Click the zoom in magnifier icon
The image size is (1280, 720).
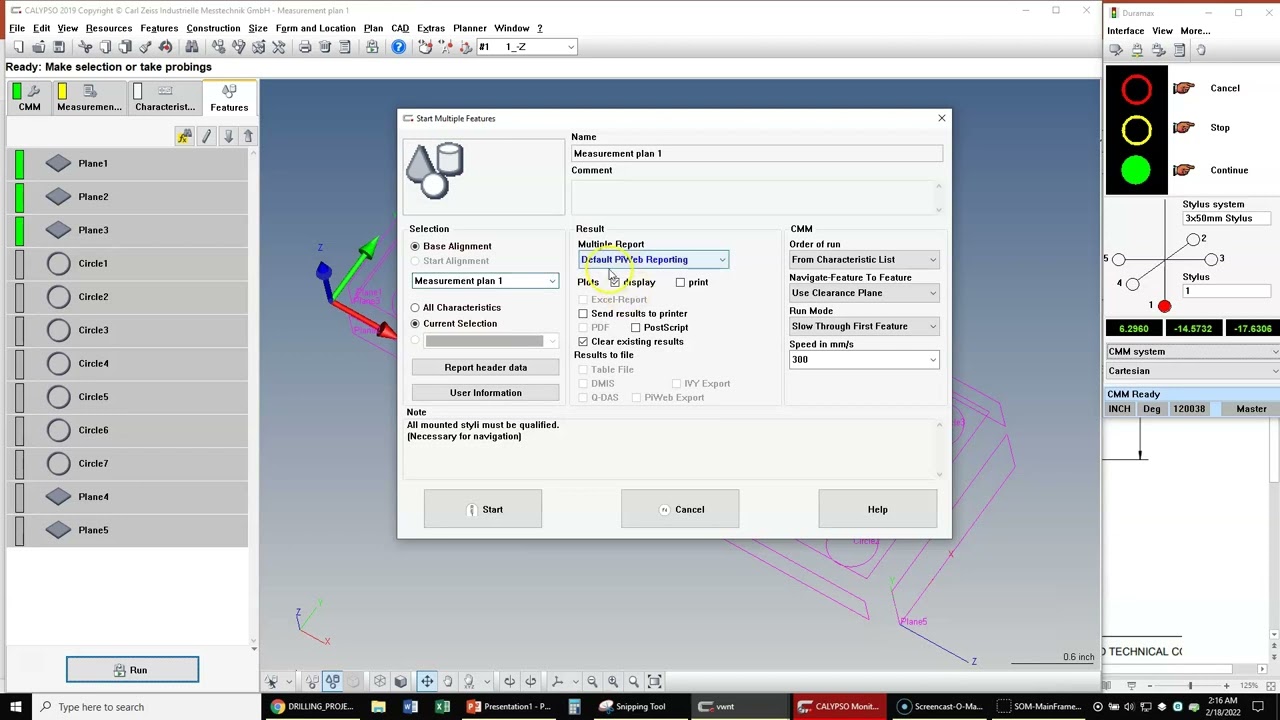[x=613, y=681]
